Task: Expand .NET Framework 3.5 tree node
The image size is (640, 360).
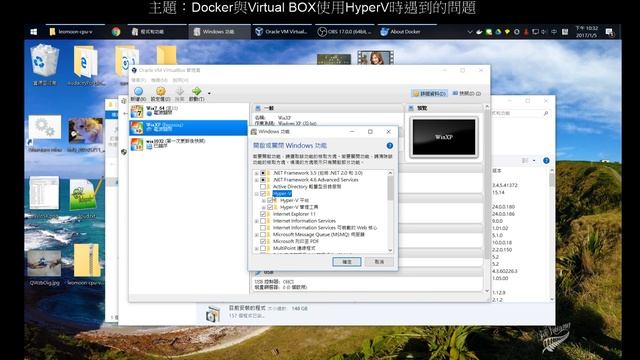Action: coord(257,173)
